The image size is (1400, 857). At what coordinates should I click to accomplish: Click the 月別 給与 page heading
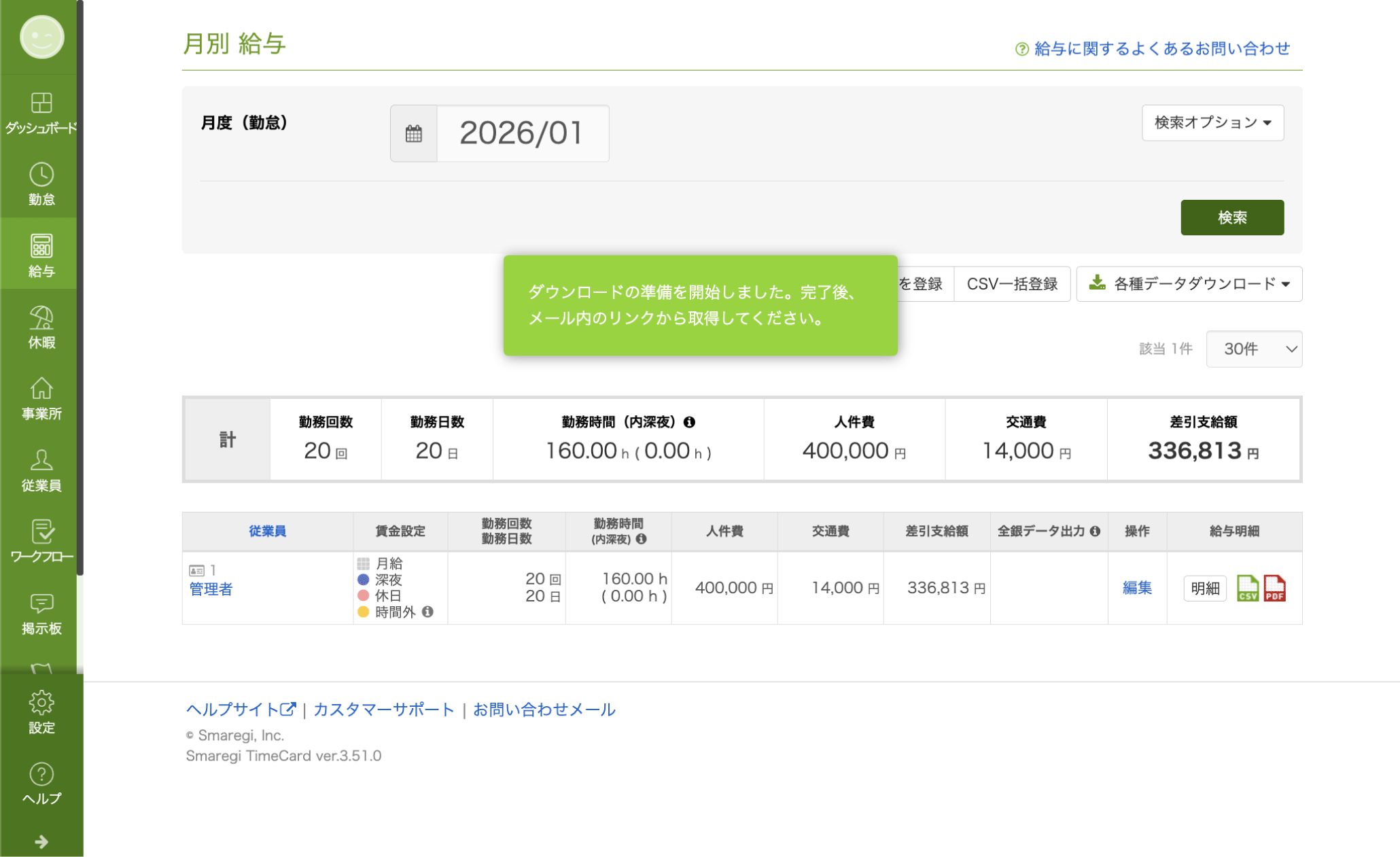(x=234, y=43)
